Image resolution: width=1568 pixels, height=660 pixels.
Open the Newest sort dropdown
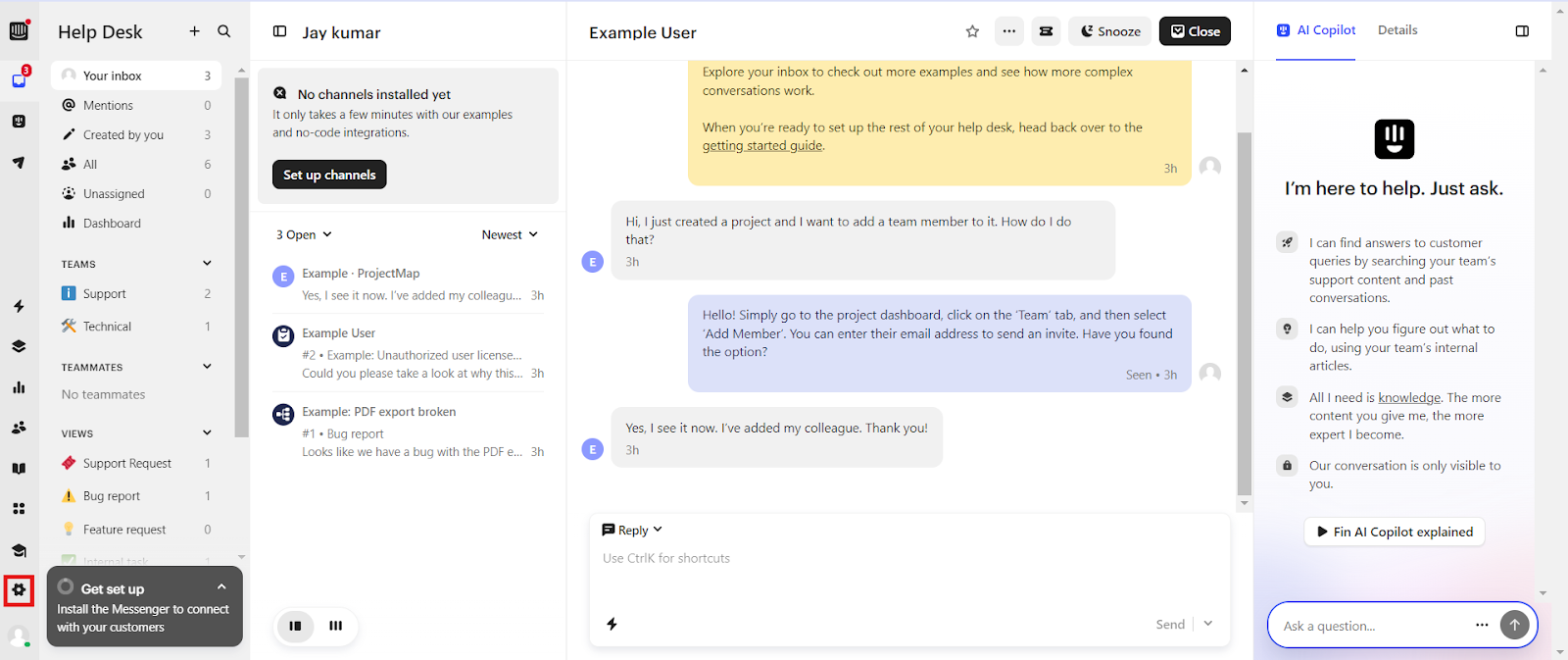[510, 234]
